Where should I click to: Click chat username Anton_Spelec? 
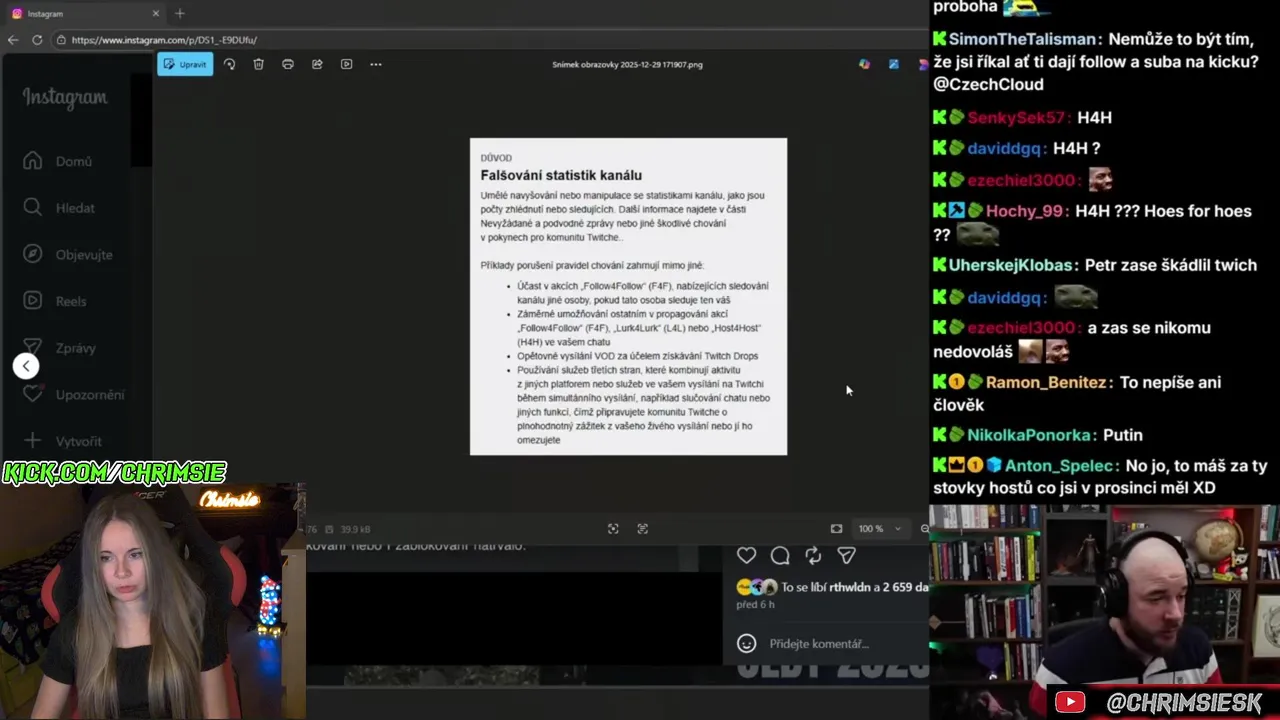1059,465
